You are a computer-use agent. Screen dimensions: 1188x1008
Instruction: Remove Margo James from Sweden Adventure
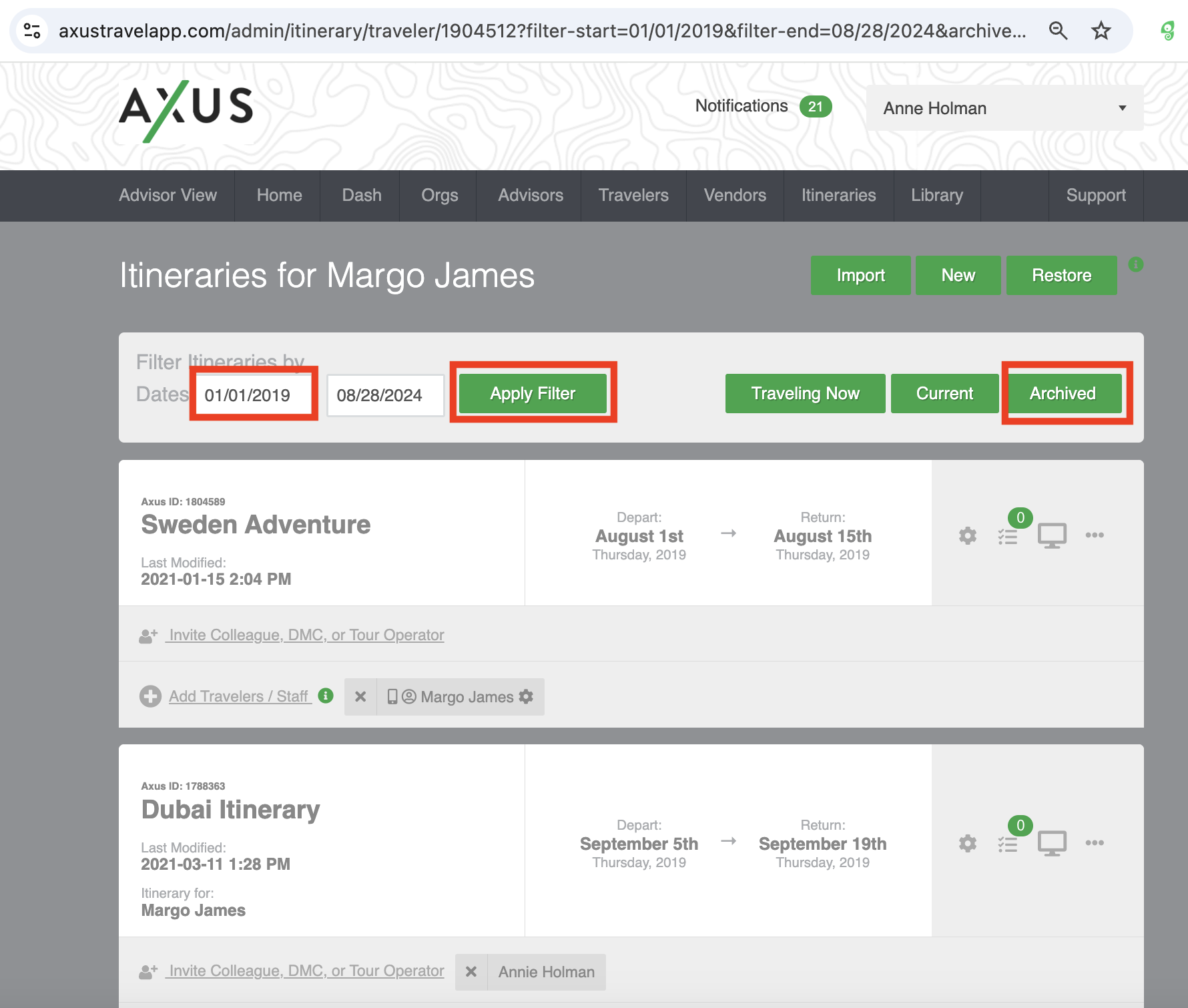click(360, 697)
